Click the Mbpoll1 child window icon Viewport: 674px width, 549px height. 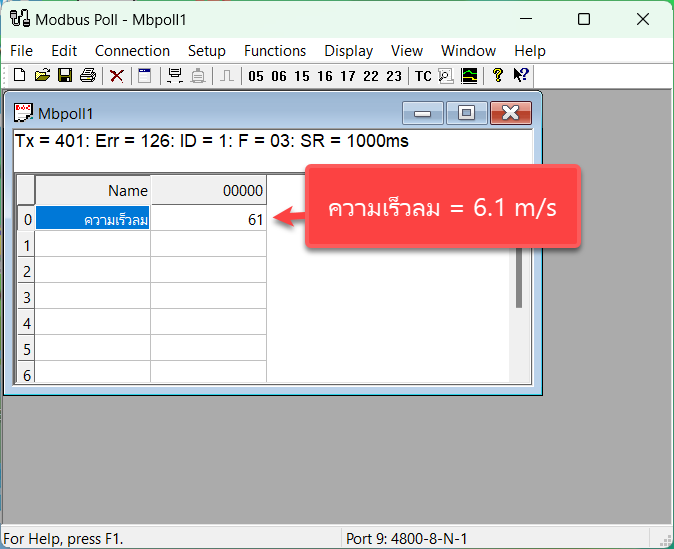pos(23,113)
